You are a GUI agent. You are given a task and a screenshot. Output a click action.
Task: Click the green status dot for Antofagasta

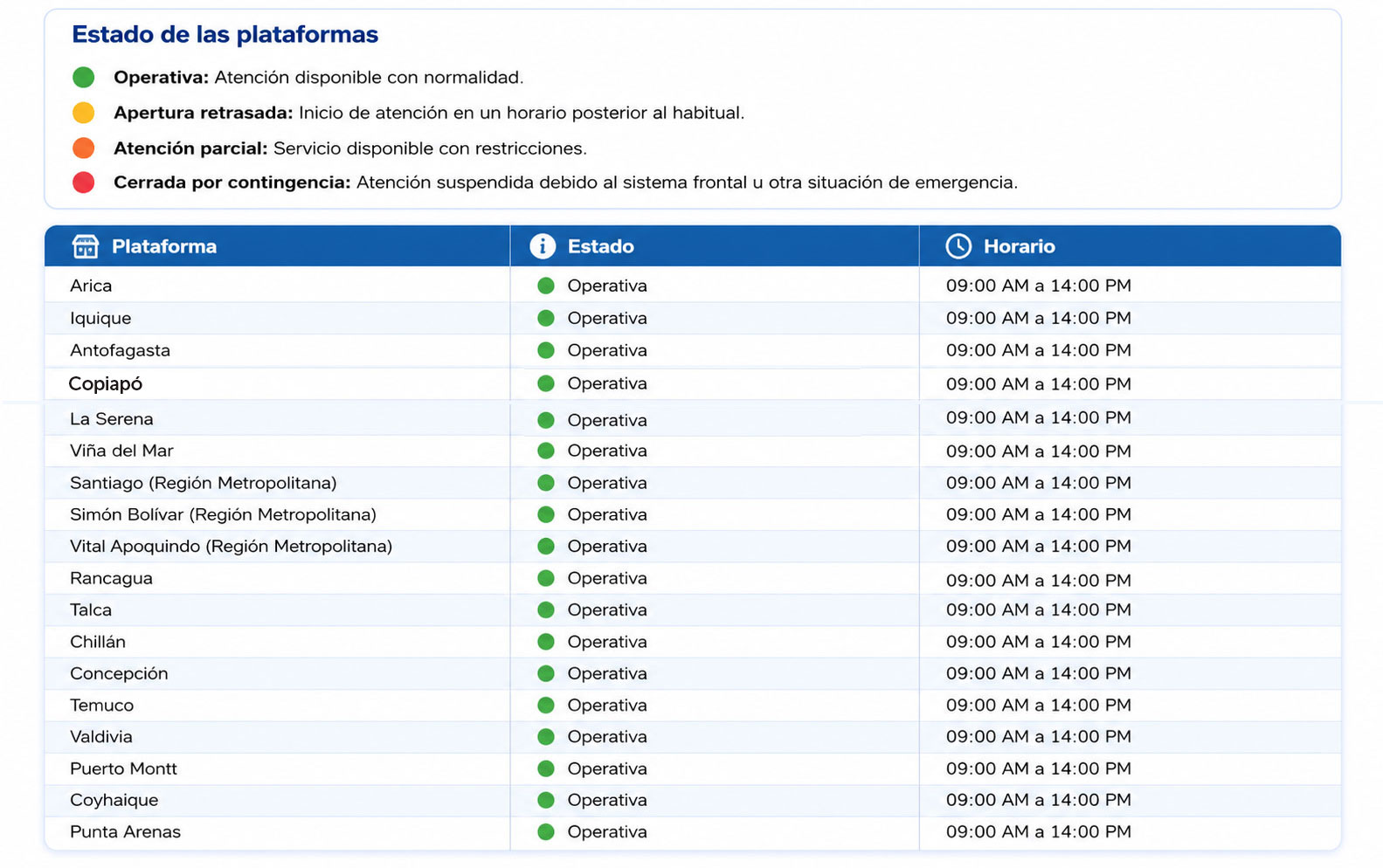(546, 350)
